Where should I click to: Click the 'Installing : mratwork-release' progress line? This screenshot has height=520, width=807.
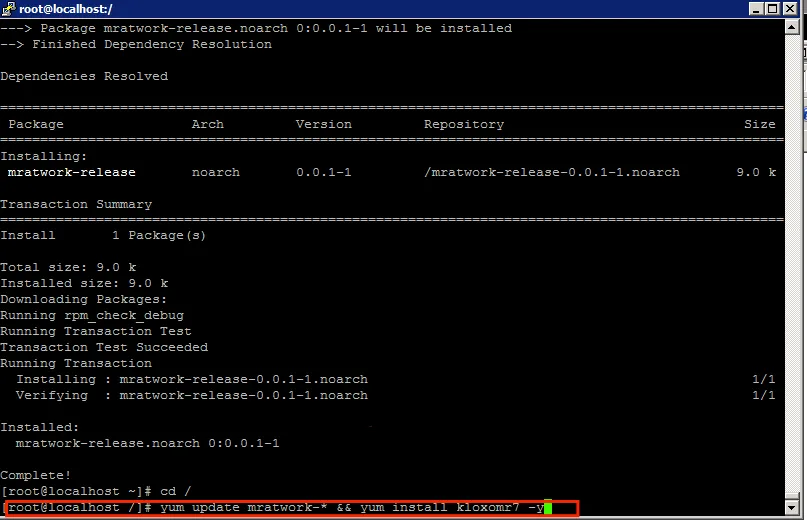pyautogui.click(x=192, y=379)
